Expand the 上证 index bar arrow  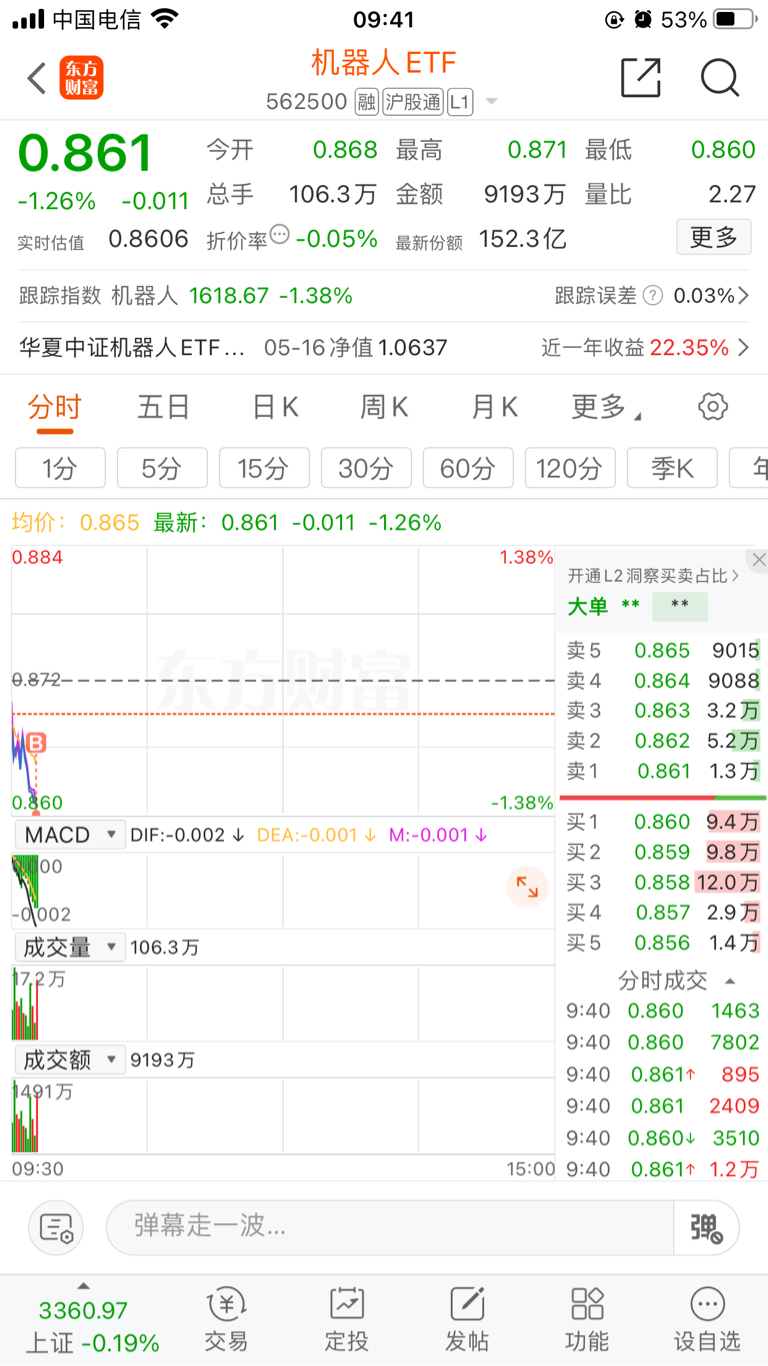pyautogui.click(x=84, y=1286)
